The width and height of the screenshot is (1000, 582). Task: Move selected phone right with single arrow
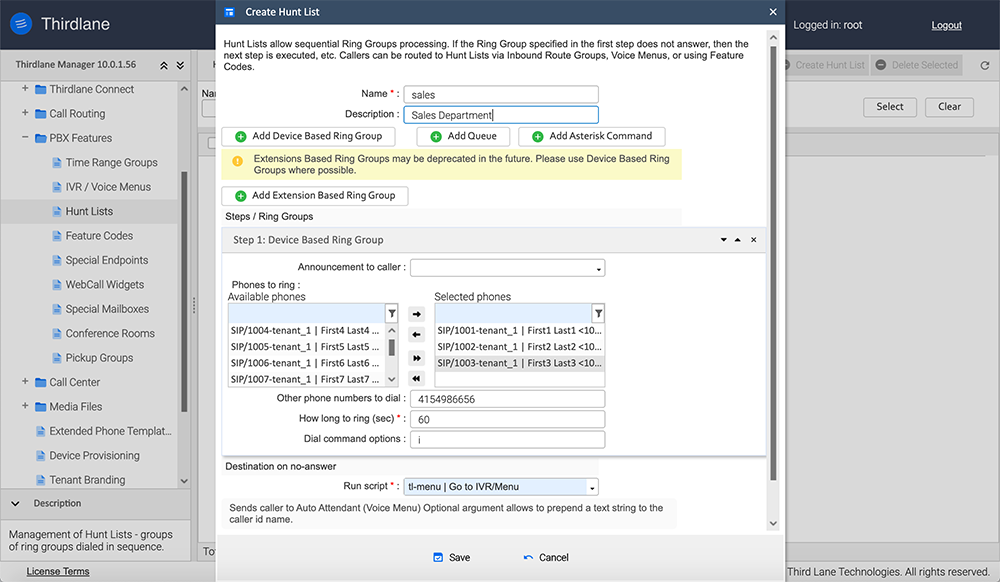pos(417,314)
